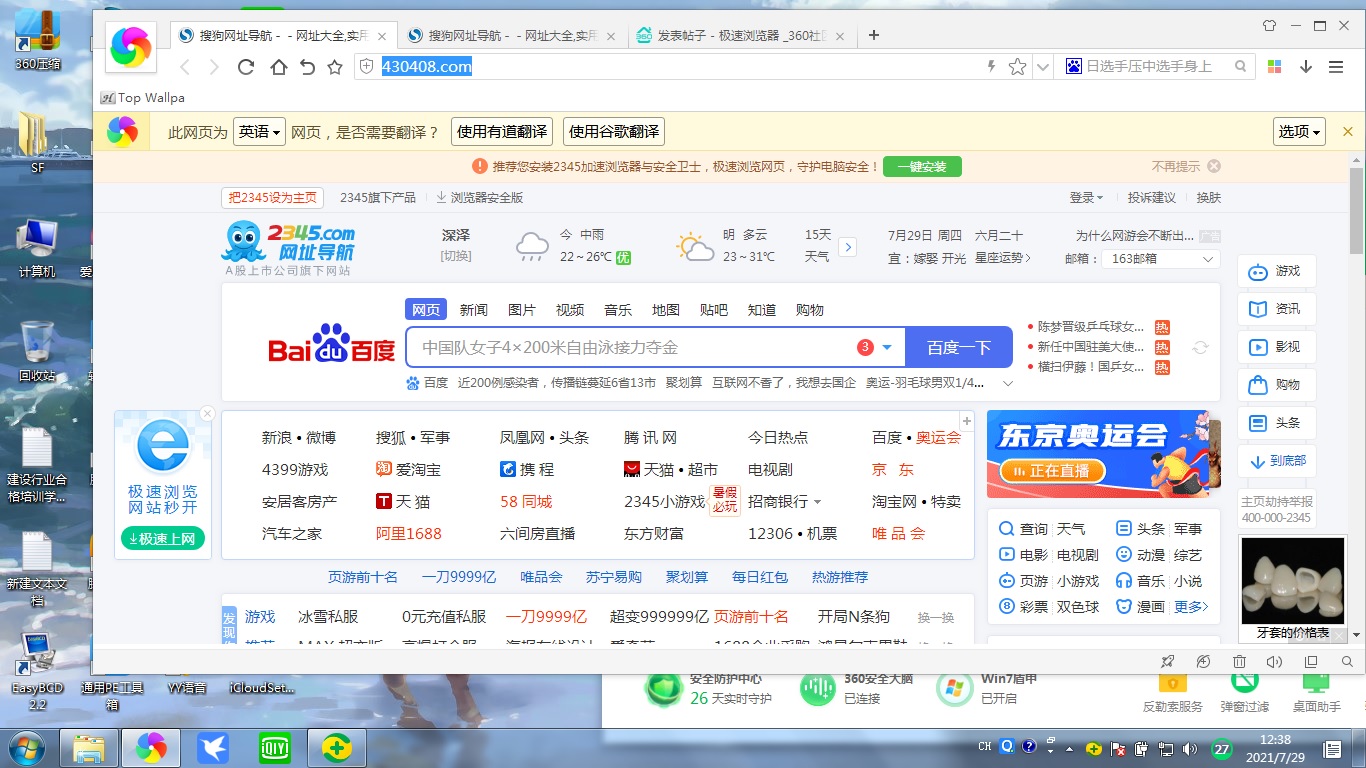This screenshot has width=1366, height=768.
Task: Open the browser home page icon
Action: tap(279, 67)
